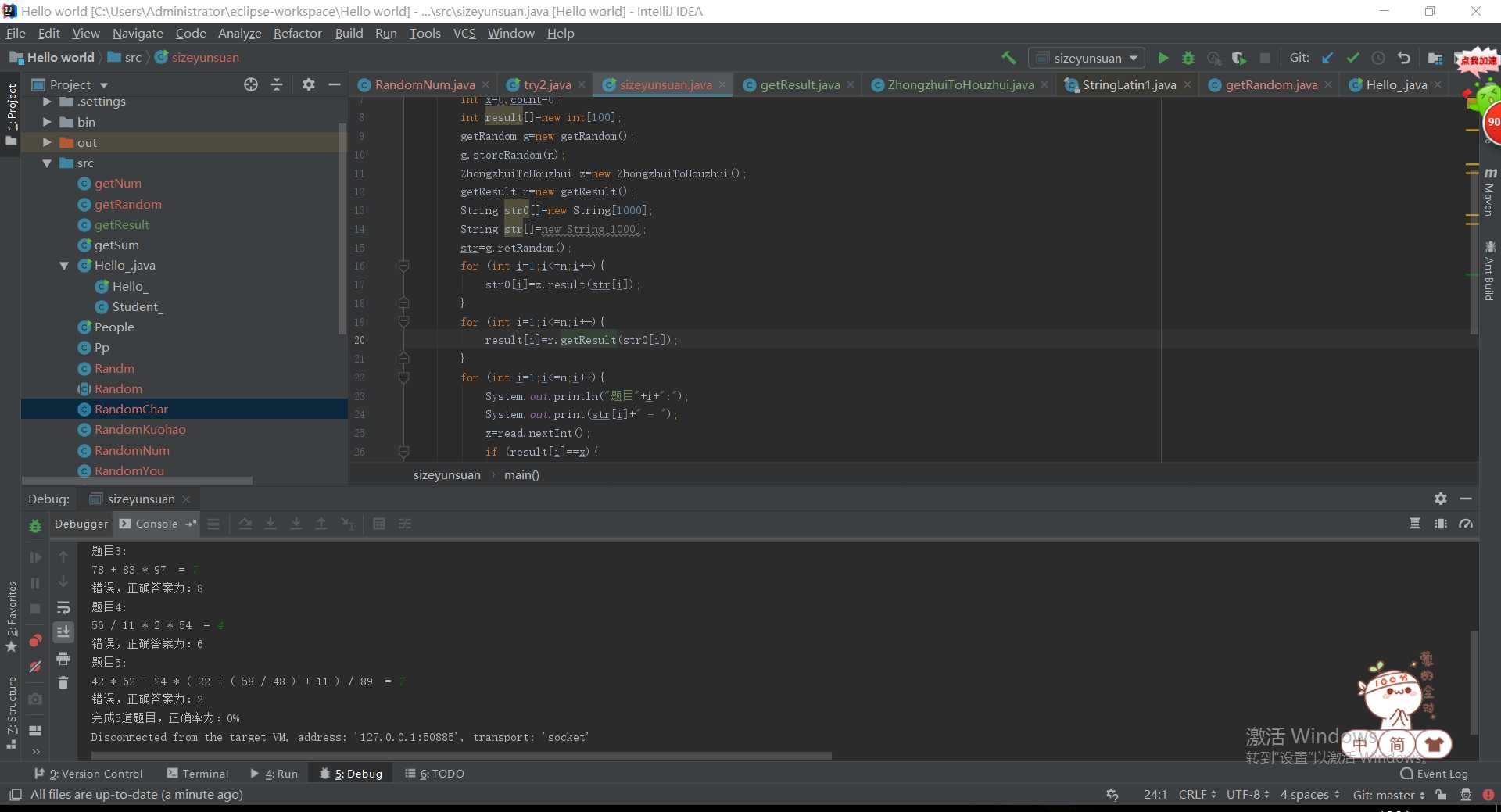Open the sizeyunsuan run configuration dropdown
Screen dimensions: 1501x812
(1087, 58)
